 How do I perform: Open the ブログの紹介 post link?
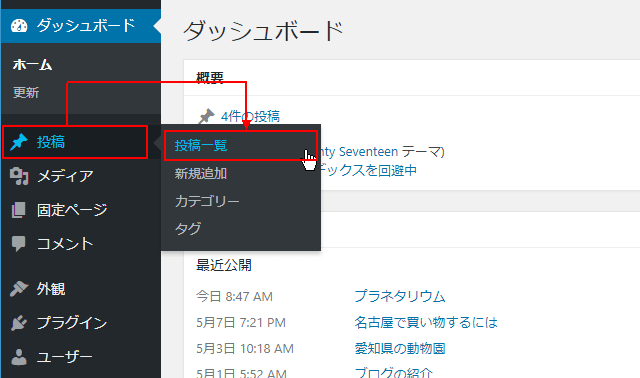[x=393, y=373]
